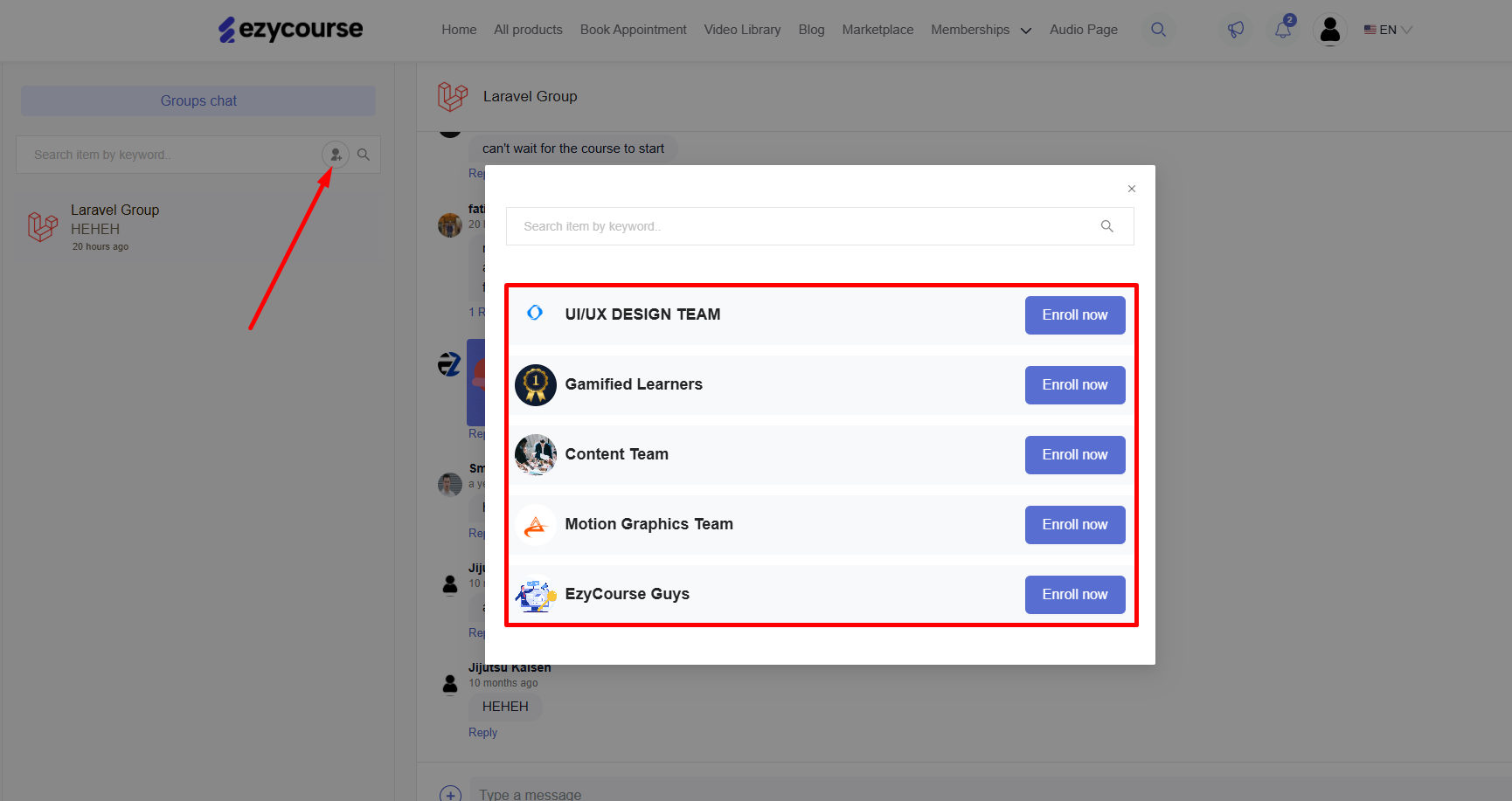Click the Motion Graphics Team icon
The image size is (1512, 801).
[536, 525]
